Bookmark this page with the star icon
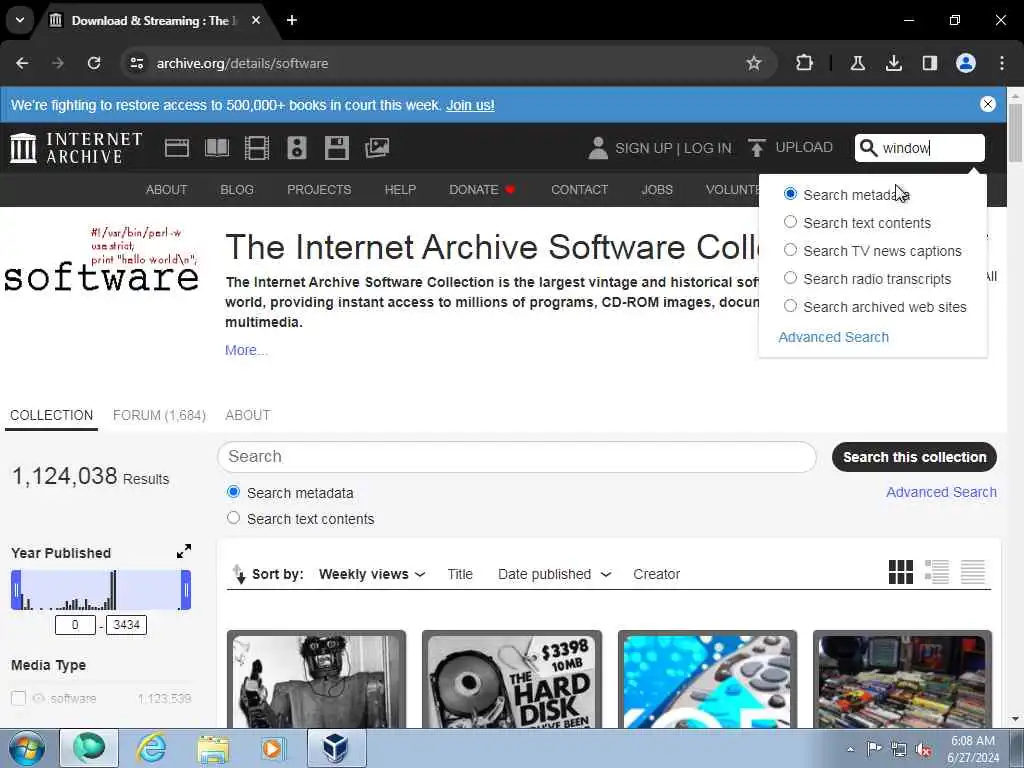Viewport: 1024px width, 768px height. pos(754,63)
